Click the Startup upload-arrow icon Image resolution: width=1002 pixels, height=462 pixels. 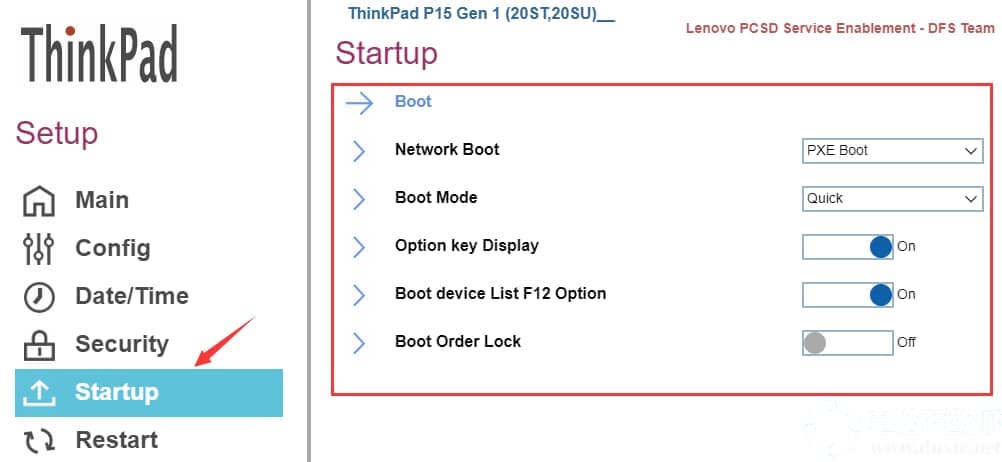click(x=39, y=392)
